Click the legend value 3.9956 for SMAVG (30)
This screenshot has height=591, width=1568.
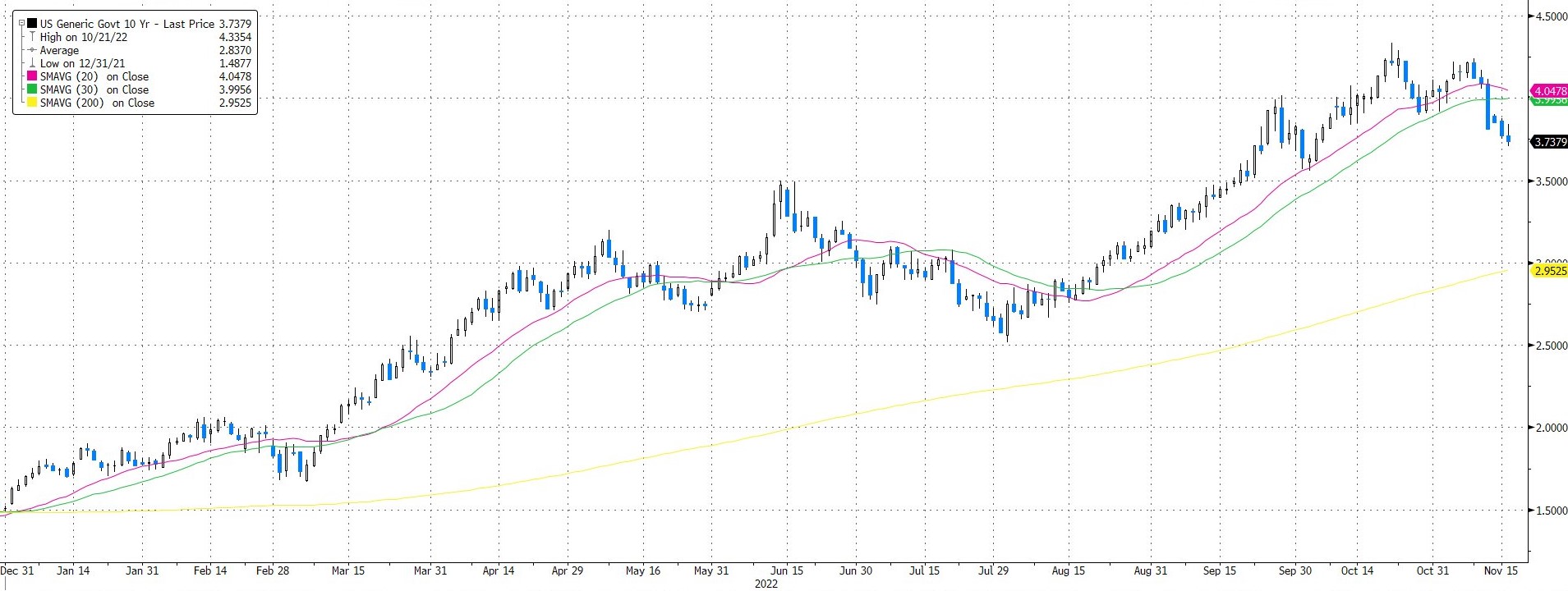(235, 89)
